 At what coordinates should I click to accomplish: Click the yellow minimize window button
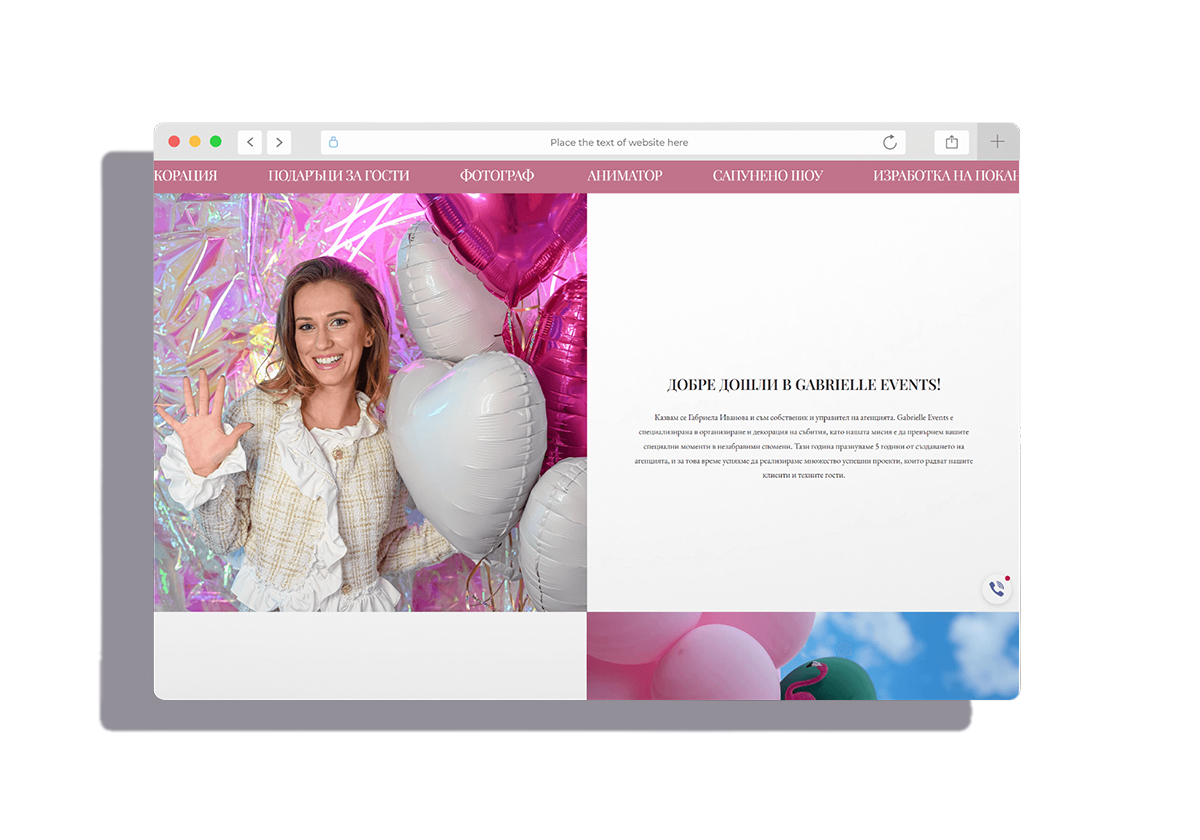click(195, 142)
